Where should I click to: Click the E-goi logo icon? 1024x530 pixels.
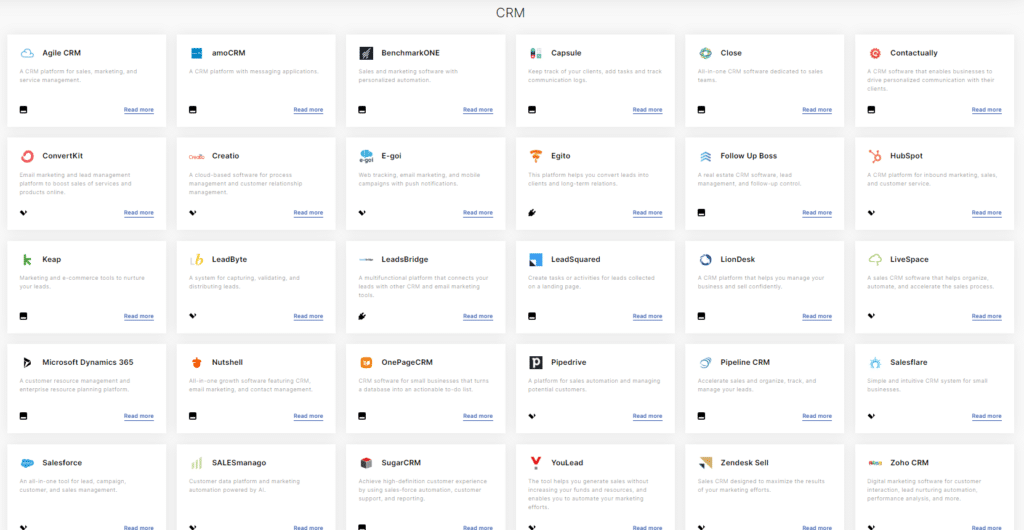pyautogui.click(x=366, y=156)
